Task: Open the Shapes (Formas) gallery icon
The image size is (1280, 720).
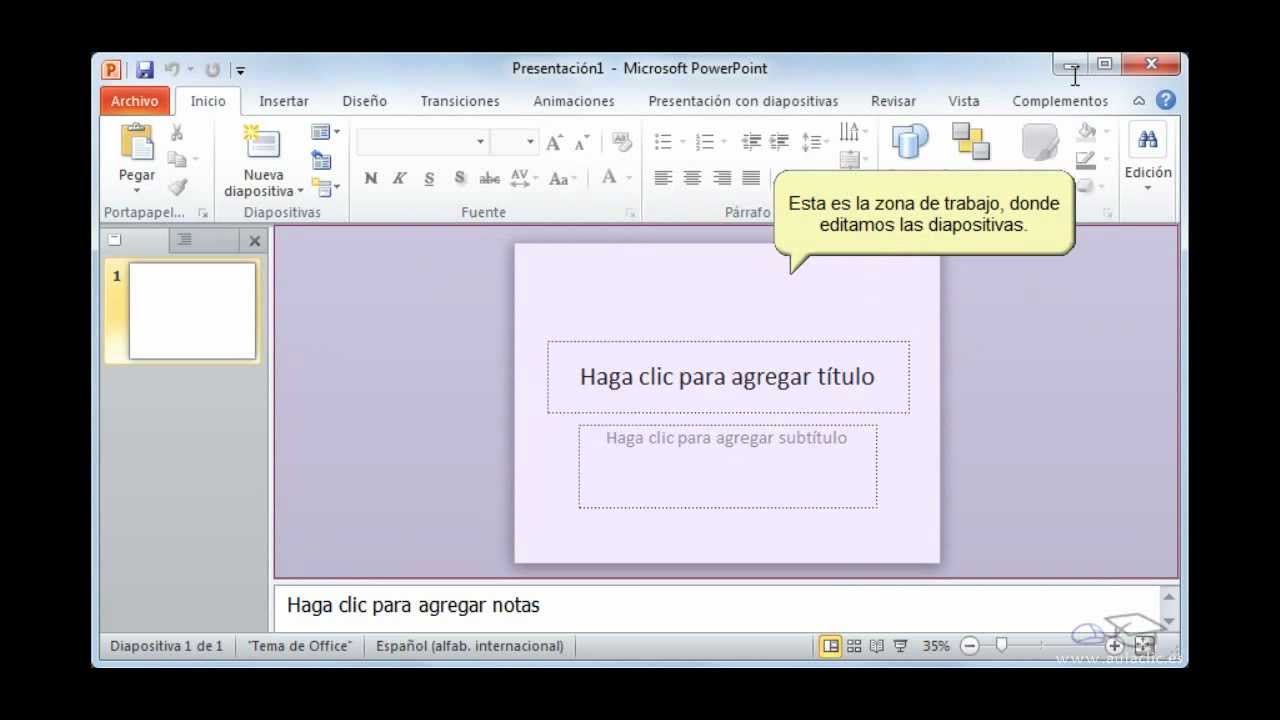Action: [x=910, y=141]
